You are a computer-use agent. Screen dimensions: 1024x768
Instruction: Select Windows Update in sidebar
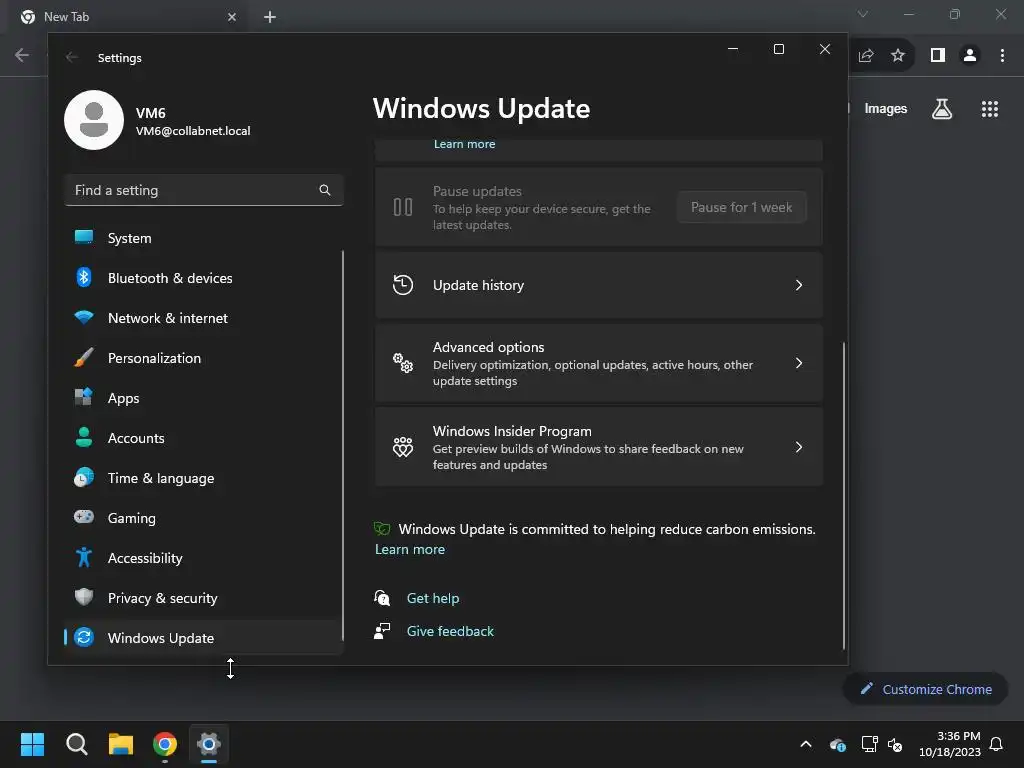[203, 638]
